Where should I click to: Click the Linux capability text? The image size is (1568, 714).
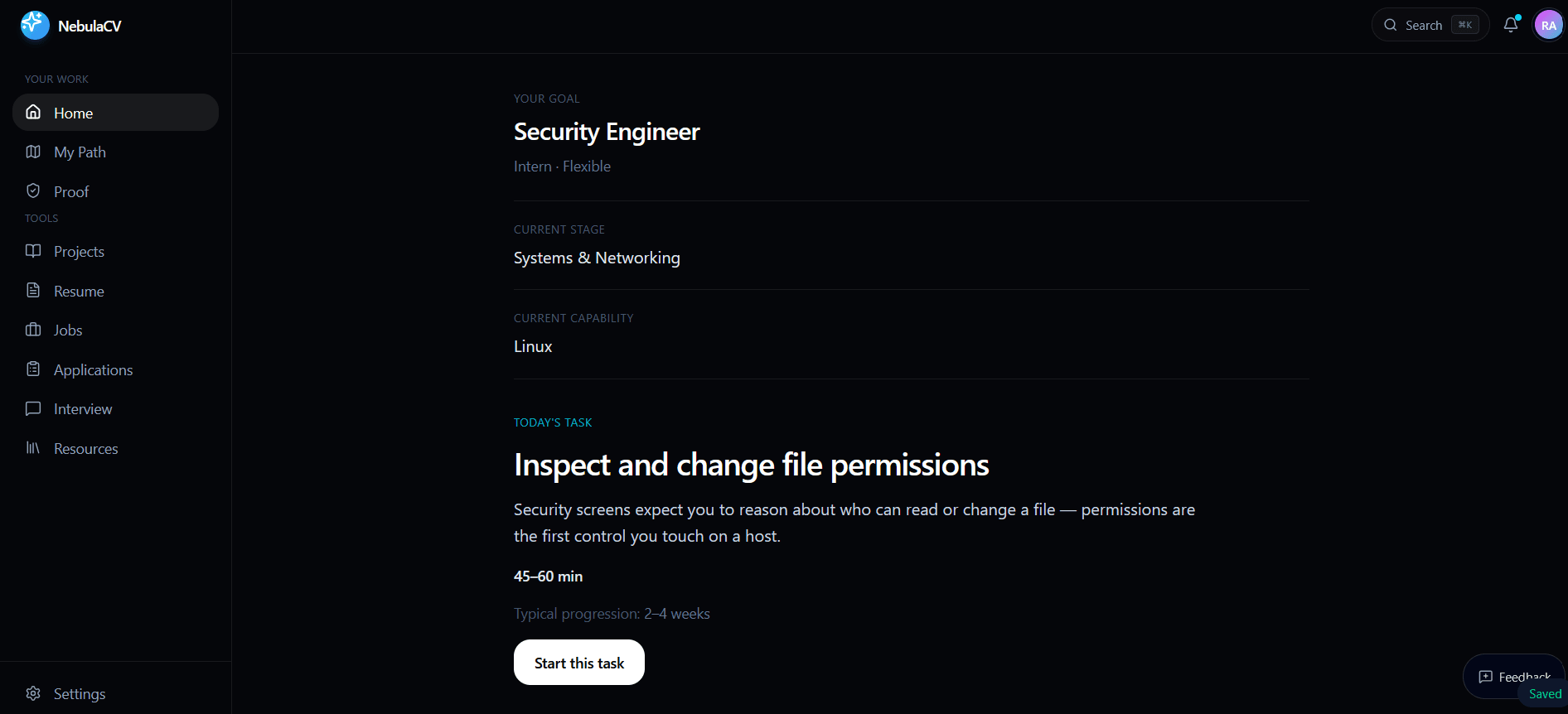(x=533, y=346)
